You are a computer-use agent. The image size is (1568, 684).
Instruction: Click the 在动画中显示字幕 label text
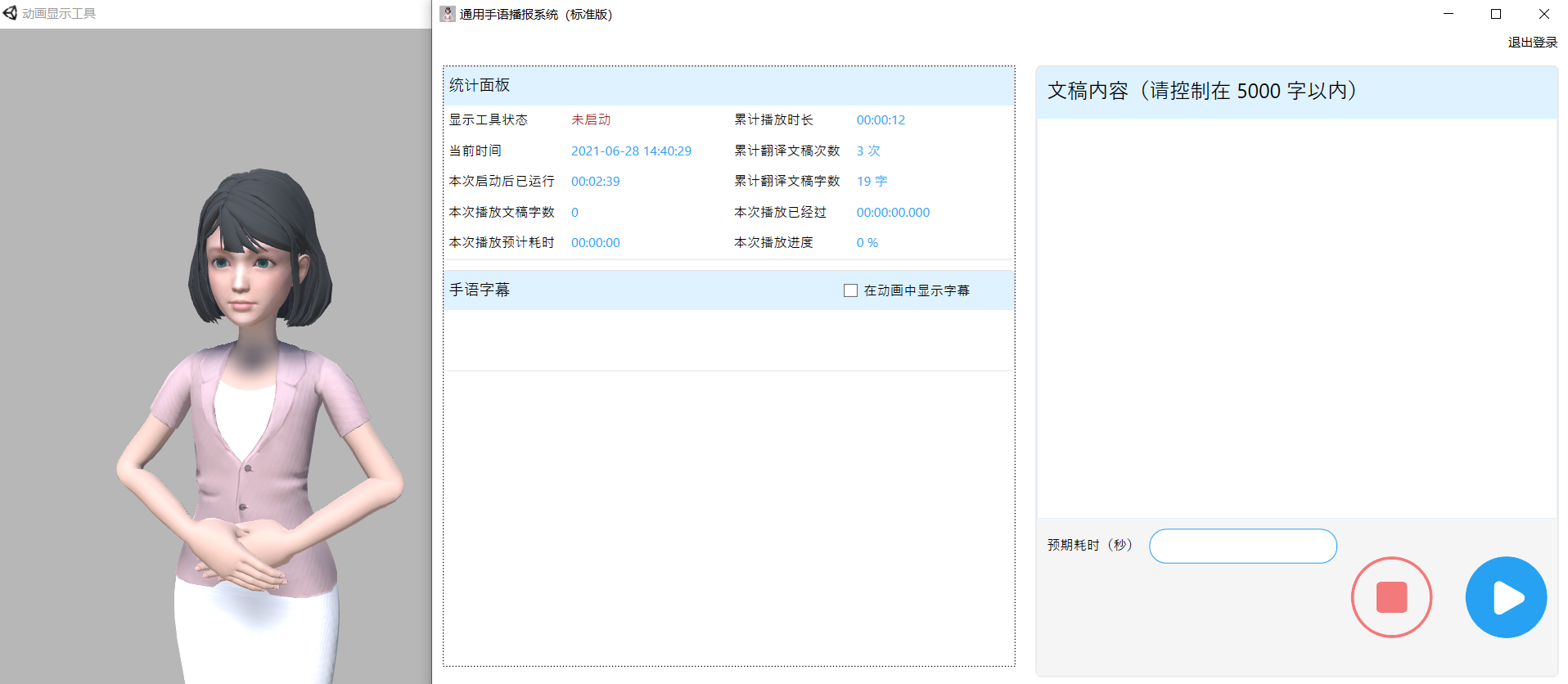pos(917,290)
